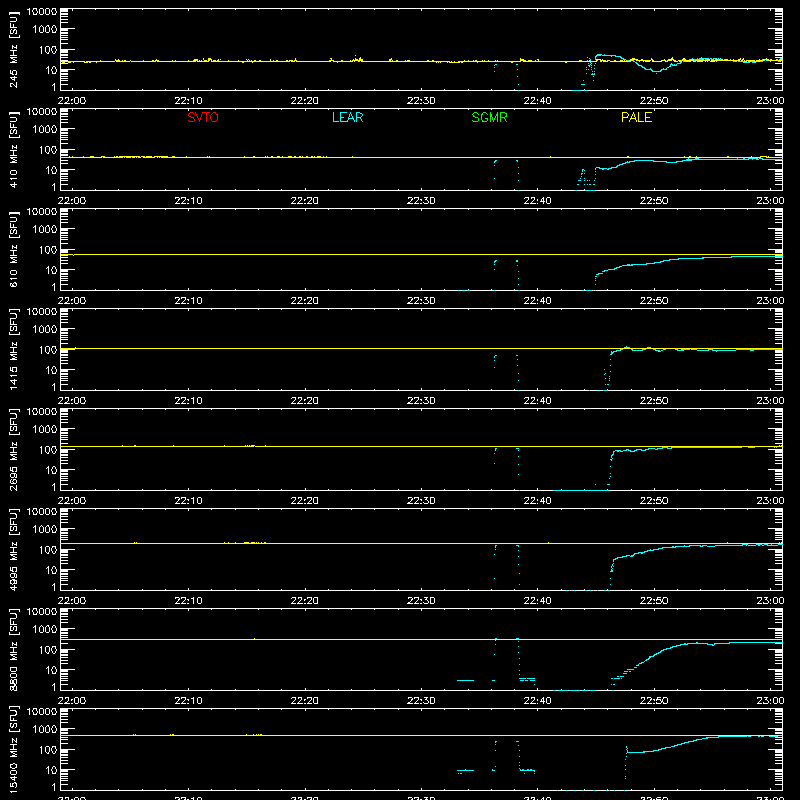Click the 22:40 tick under the 245 MHz plot
Viewport: 800px width, 800px height.
coord(537,101)
